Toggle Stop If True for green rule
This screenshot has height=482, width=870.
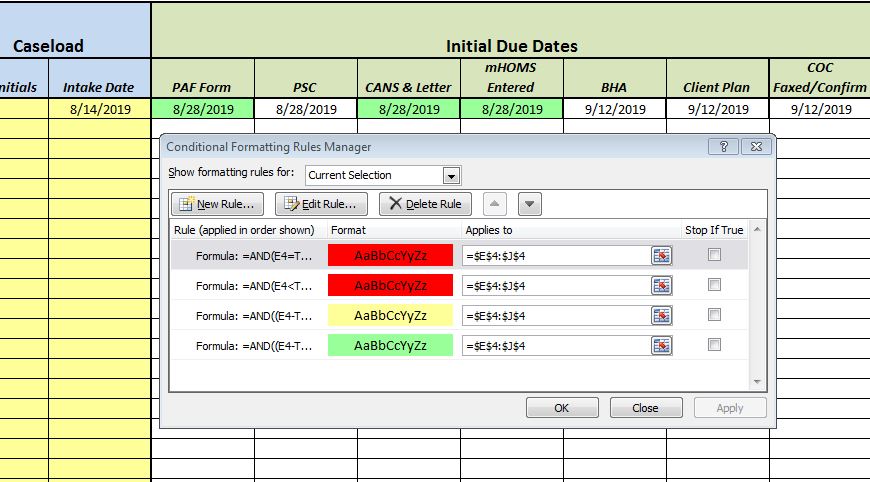point(714,344)
